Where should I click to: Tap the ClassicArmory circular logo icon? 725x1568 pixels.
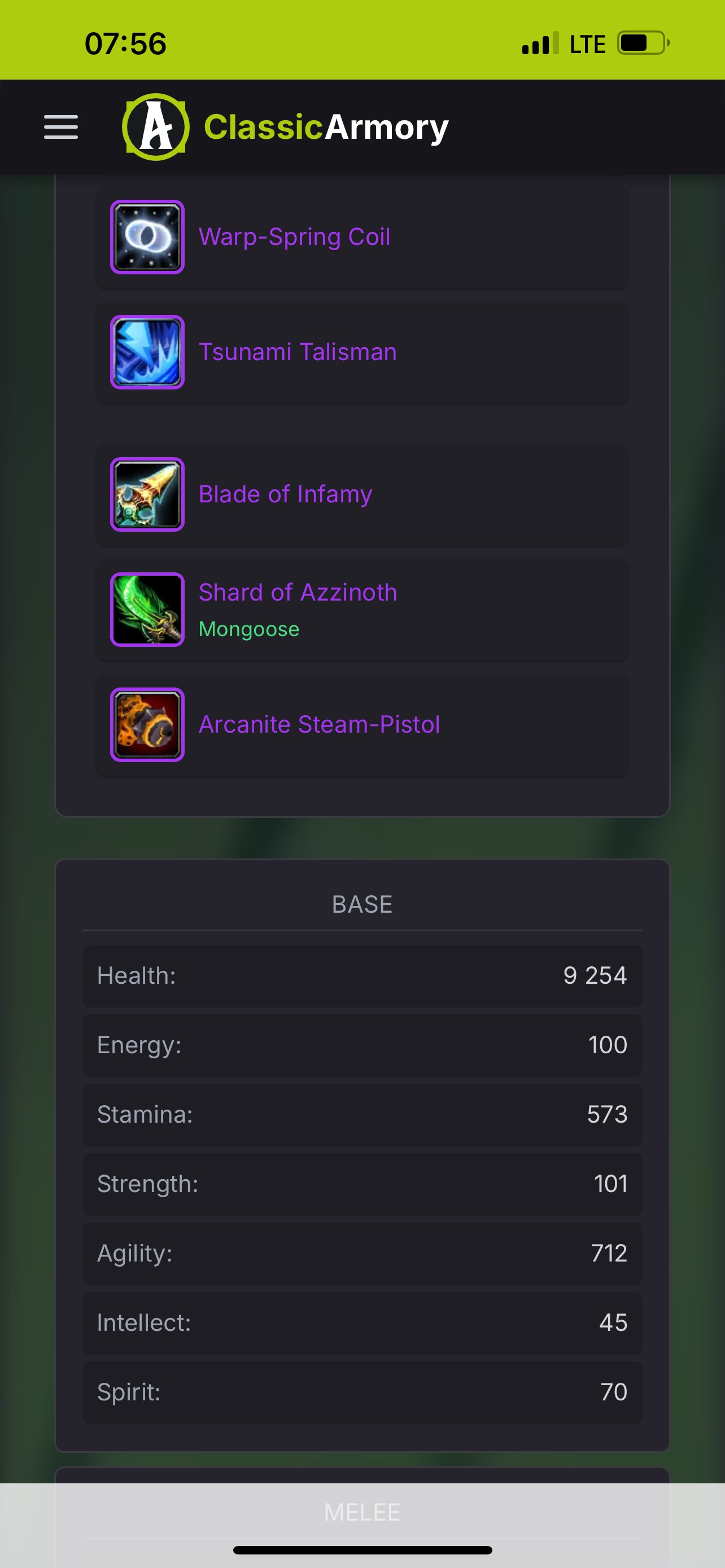tap(156, 126)
